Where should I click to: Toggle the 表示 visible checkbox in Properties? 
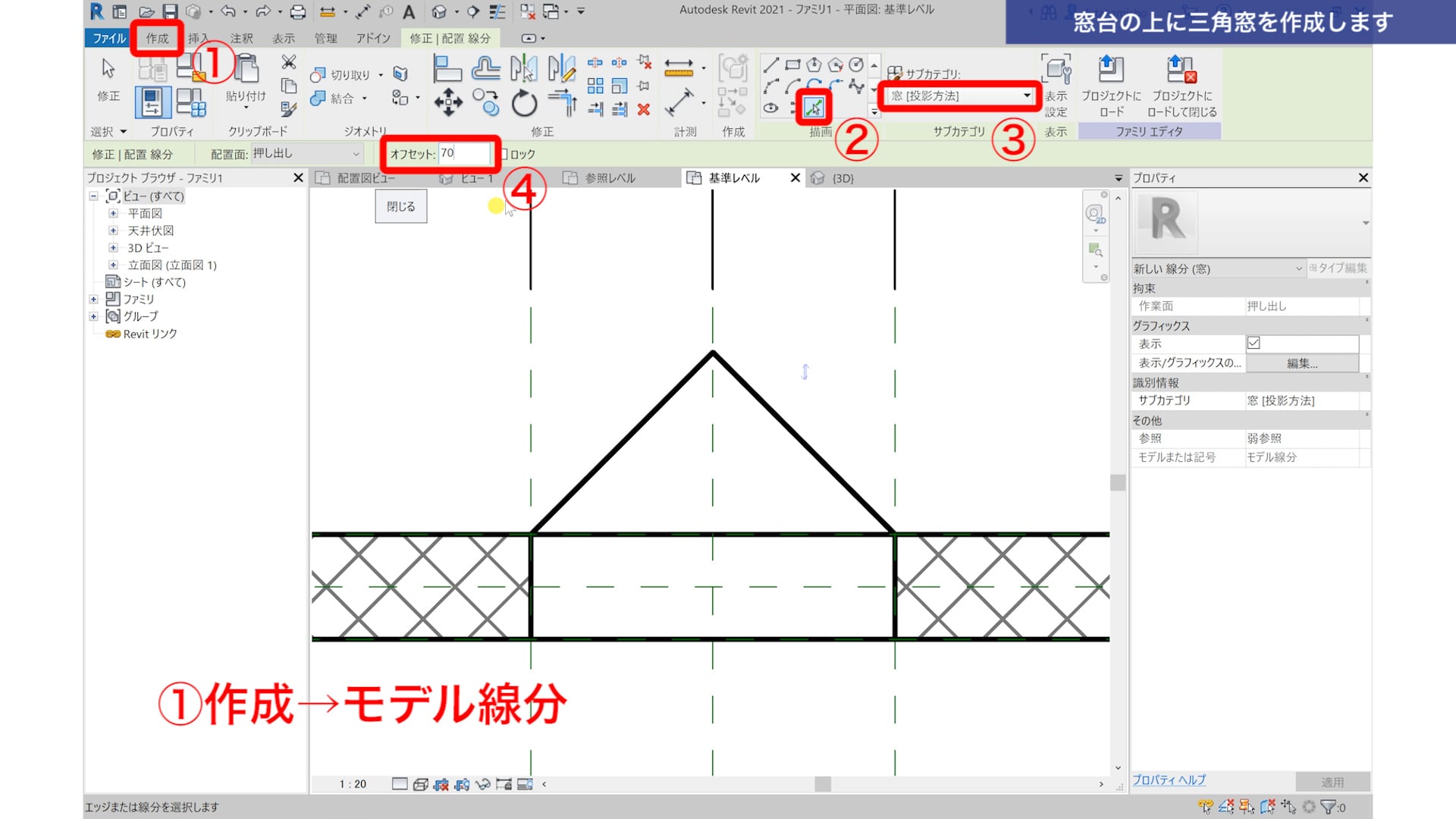(1254, 344)
